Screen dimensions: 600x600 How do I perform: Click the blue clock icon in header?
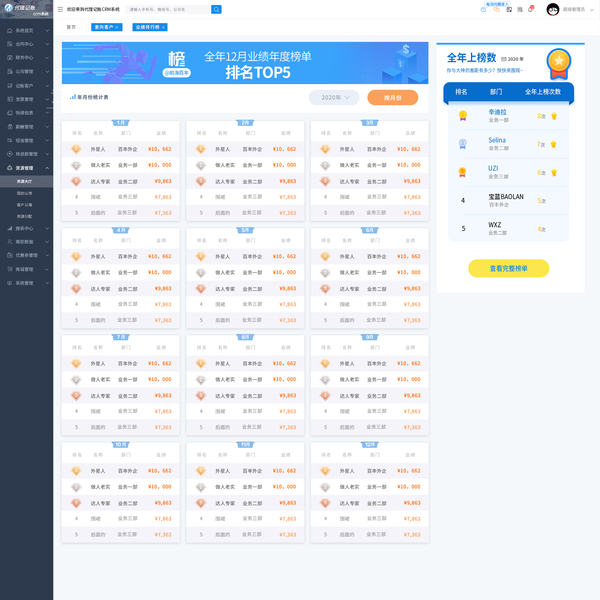(483, 10)
